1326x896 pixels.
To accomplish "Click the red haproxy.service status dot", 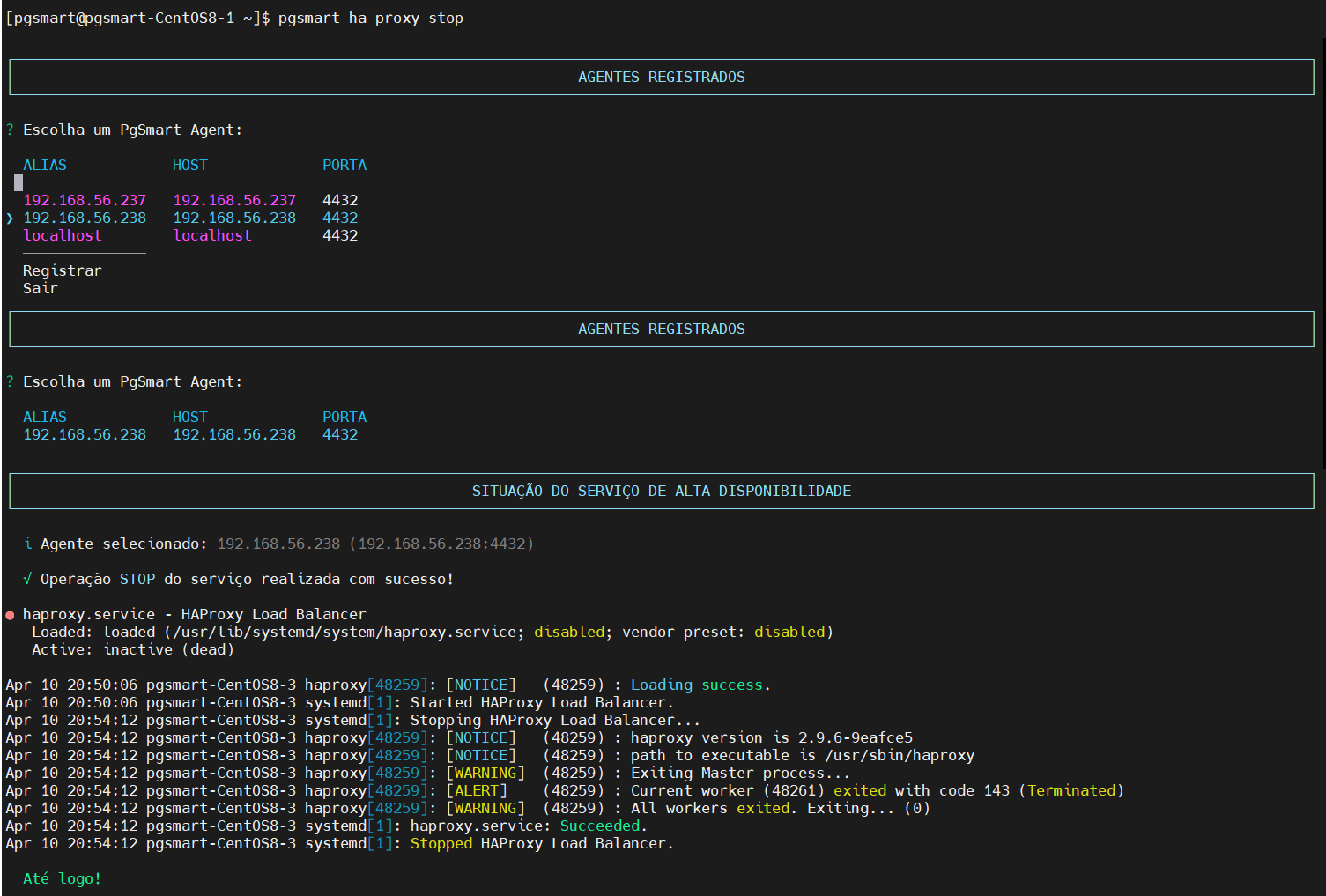I will coord(10,615).
